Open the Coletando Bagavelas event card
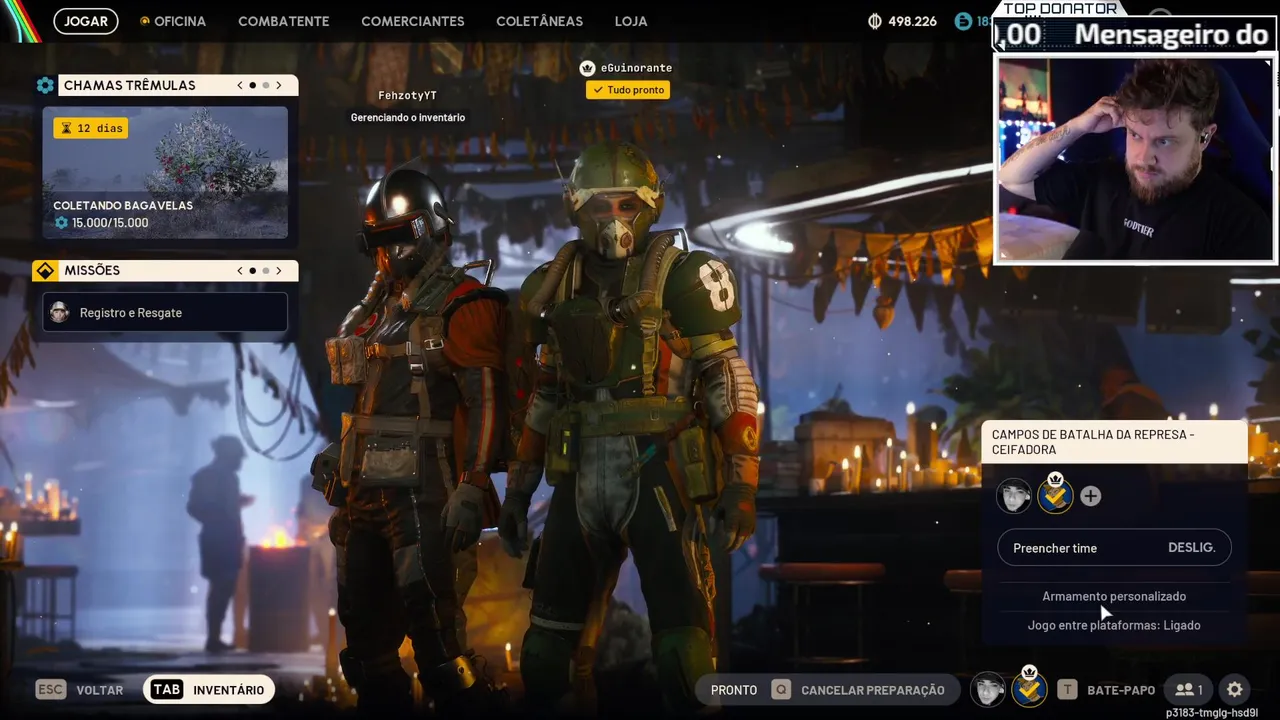Image resolution: width=1280 pixels, height=720 pixels. coord(165,173)
